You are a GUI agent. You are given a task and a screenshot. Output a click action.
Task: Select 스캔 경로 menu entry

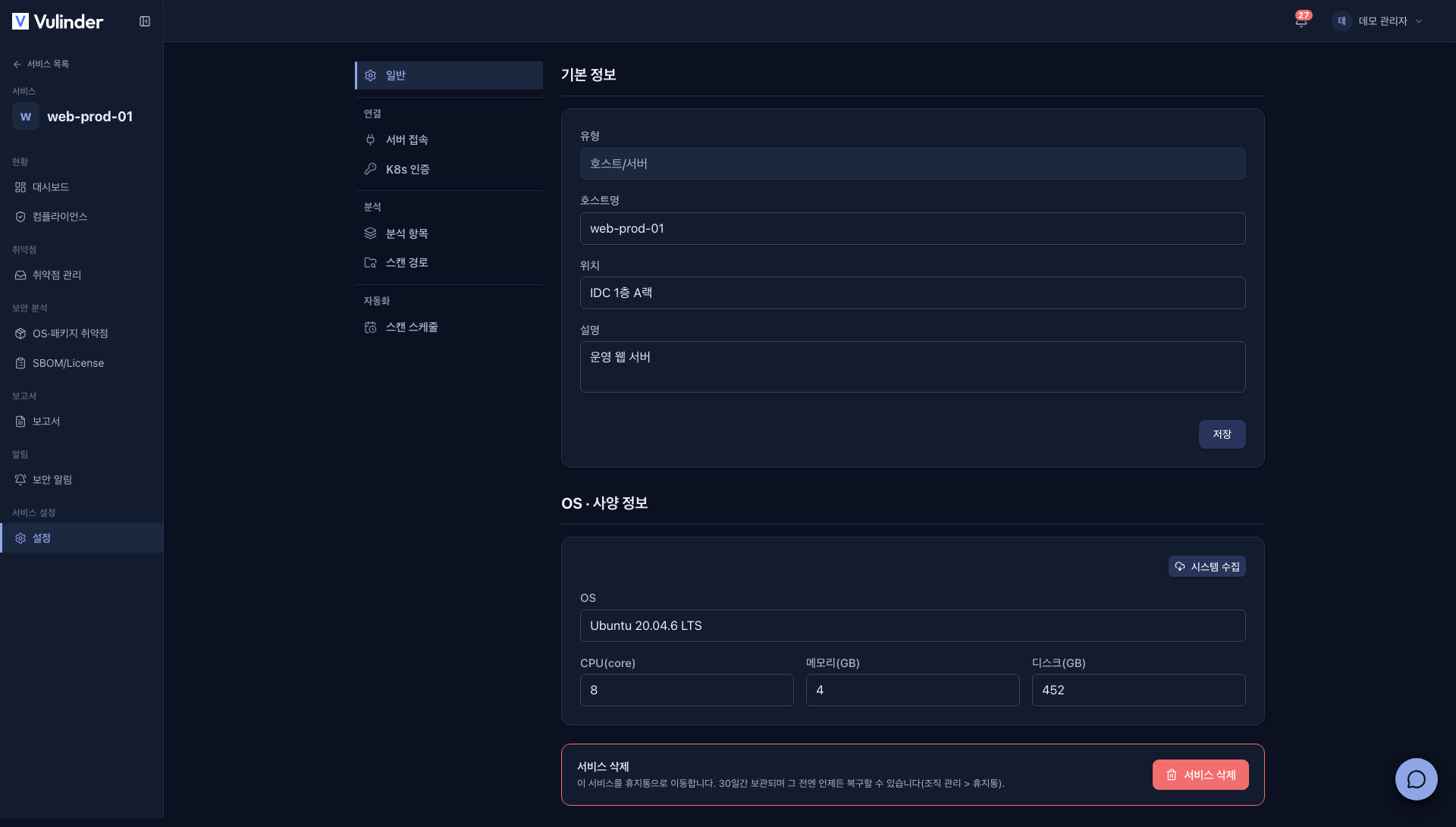tap(449, 262)
